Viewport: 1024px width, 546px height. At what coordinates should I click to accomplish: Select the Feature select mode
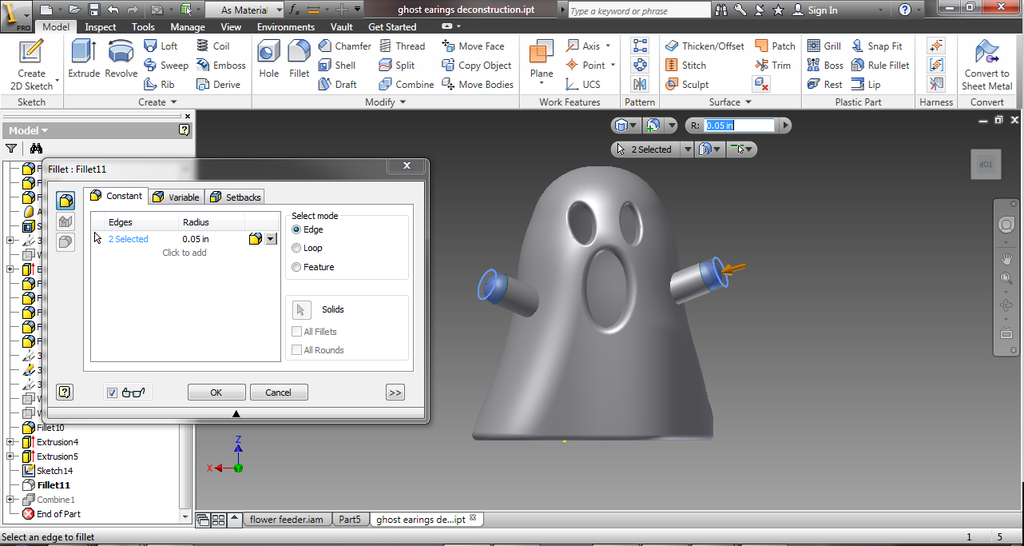pos(296,267)
